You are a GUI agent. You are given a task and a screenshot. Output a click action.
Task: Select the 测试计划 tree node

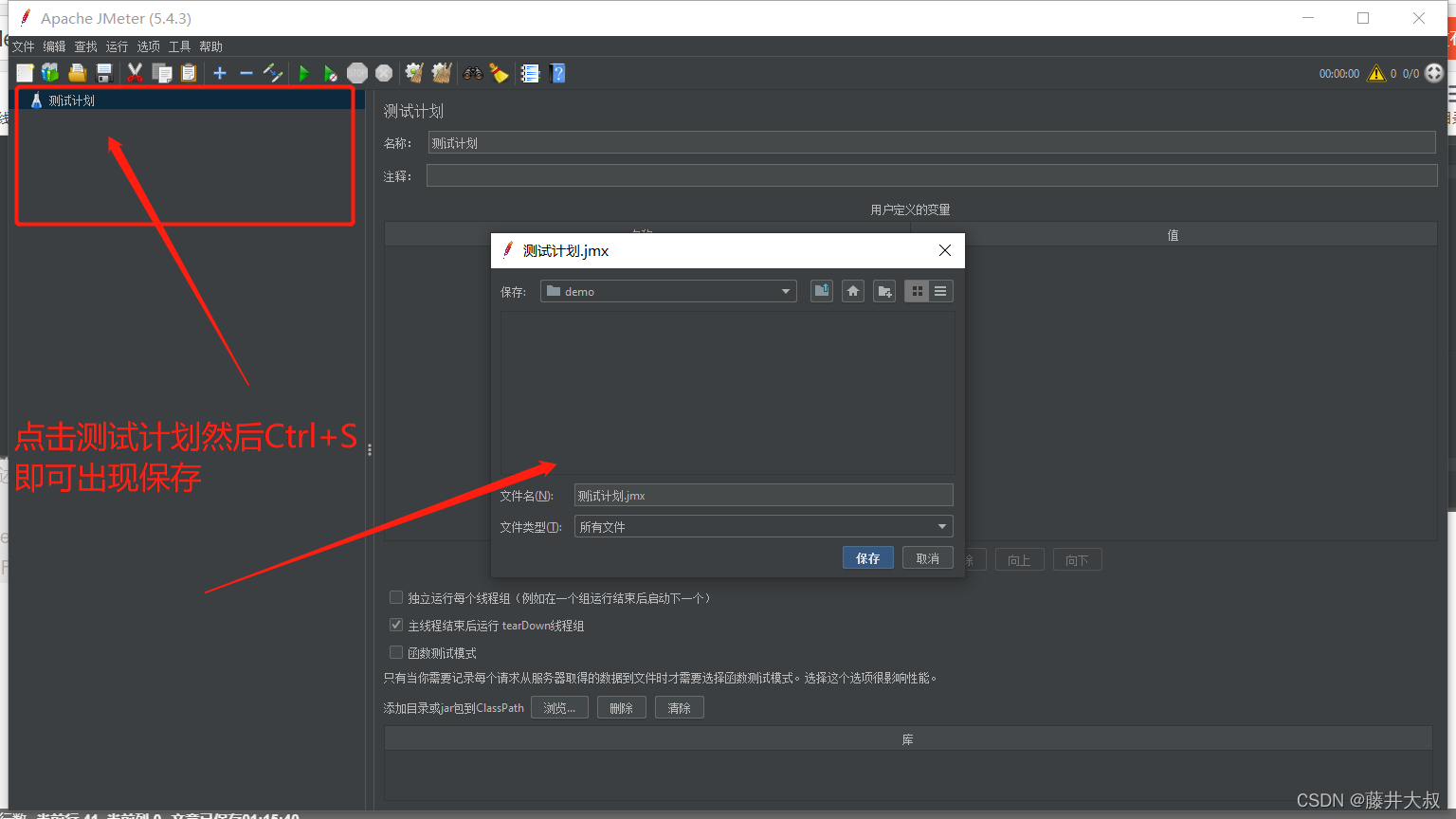pyautogui.click(x=72, y=100)
